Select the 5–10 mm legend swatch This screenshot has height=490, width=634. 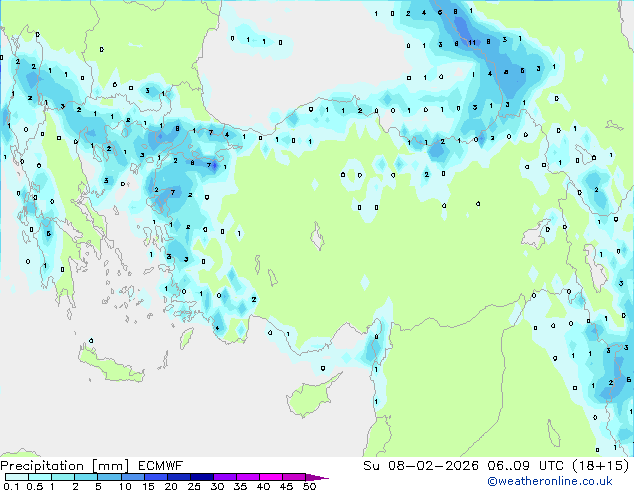click(109, 477)
